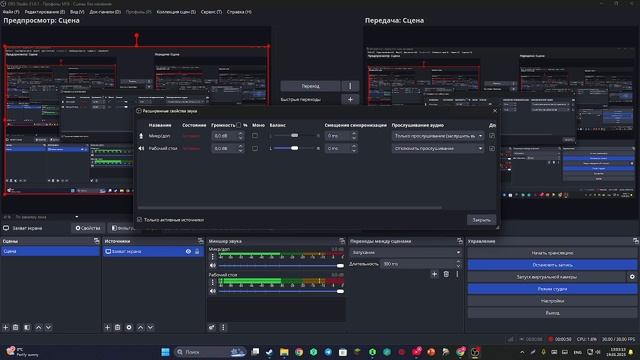
Task: Increase Рабочий стол sync offset spinner
Action: (354, 146)
